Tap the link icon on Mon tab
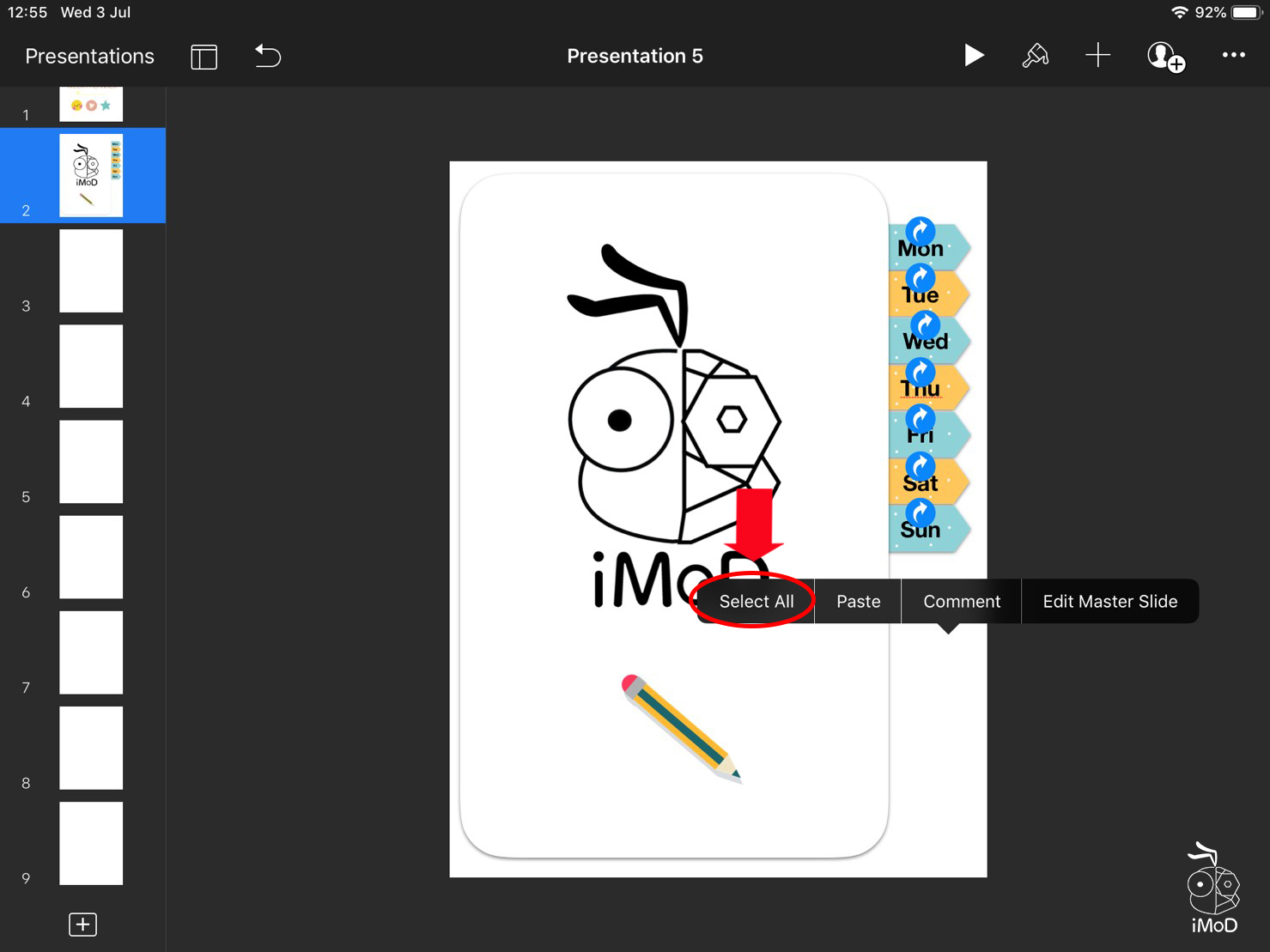Image resolution: width=1270 pixels, height=952 pixels. tap(921, 231)
